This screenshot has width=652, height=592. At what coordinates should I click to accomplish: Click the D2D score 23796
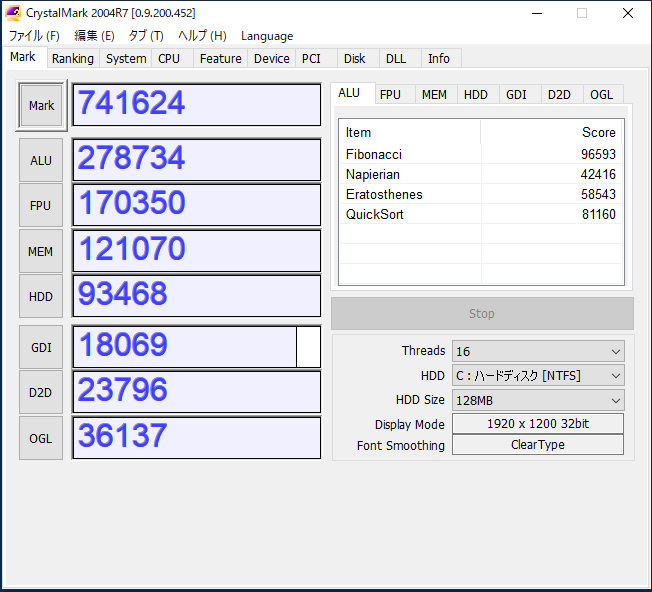(197, 392)
